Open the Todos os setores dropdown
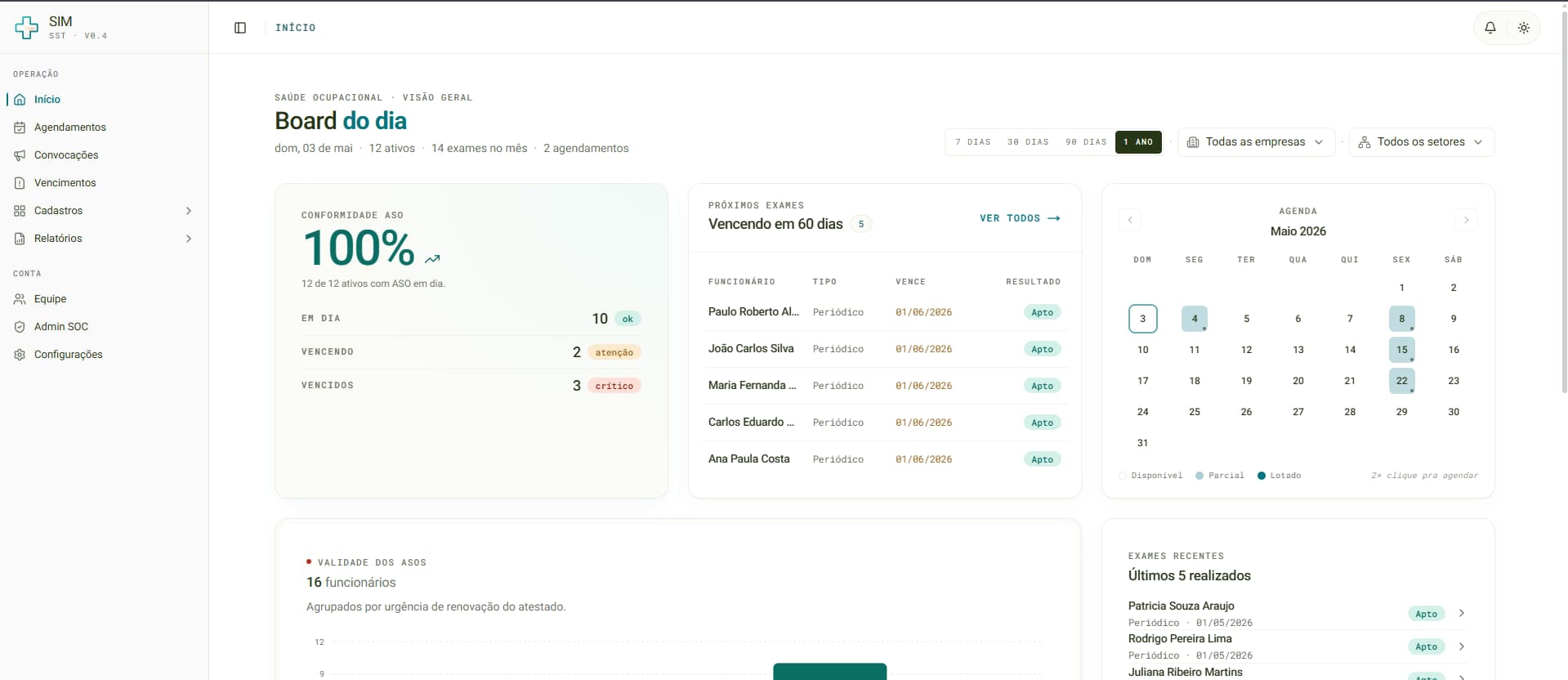 point(1422,142)
